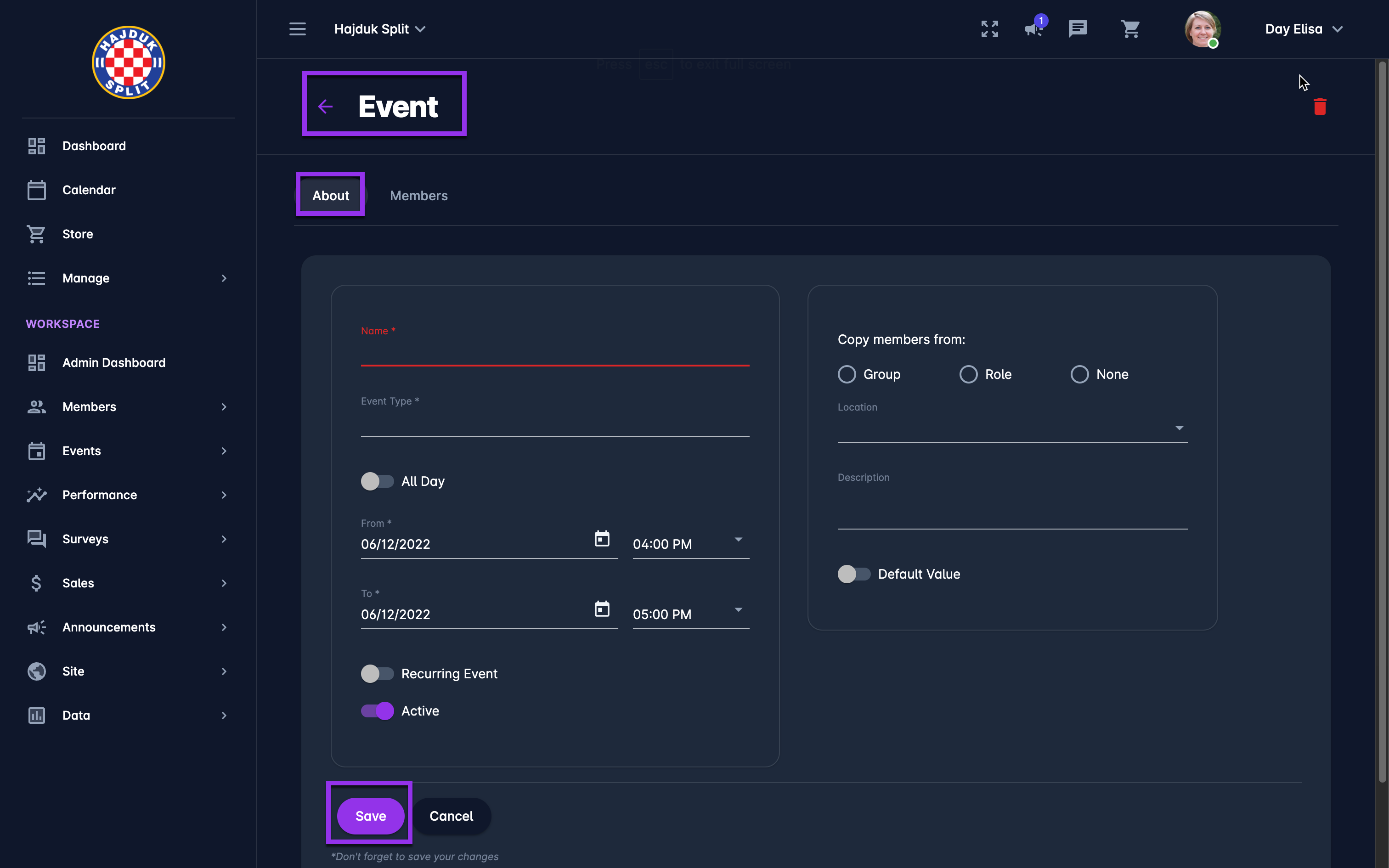Screen dimensions: 1389x868
Task: Open the From date calendar picker
Action: pyautogui.click(x=602, y=538)
